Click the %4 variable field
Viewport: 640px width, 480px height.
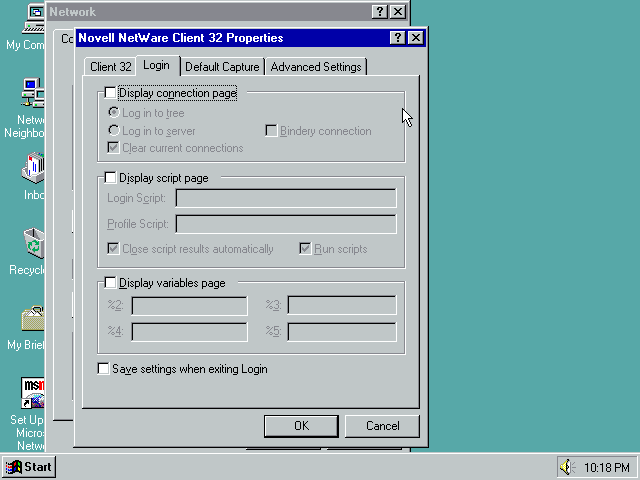[x=189, y=332]
